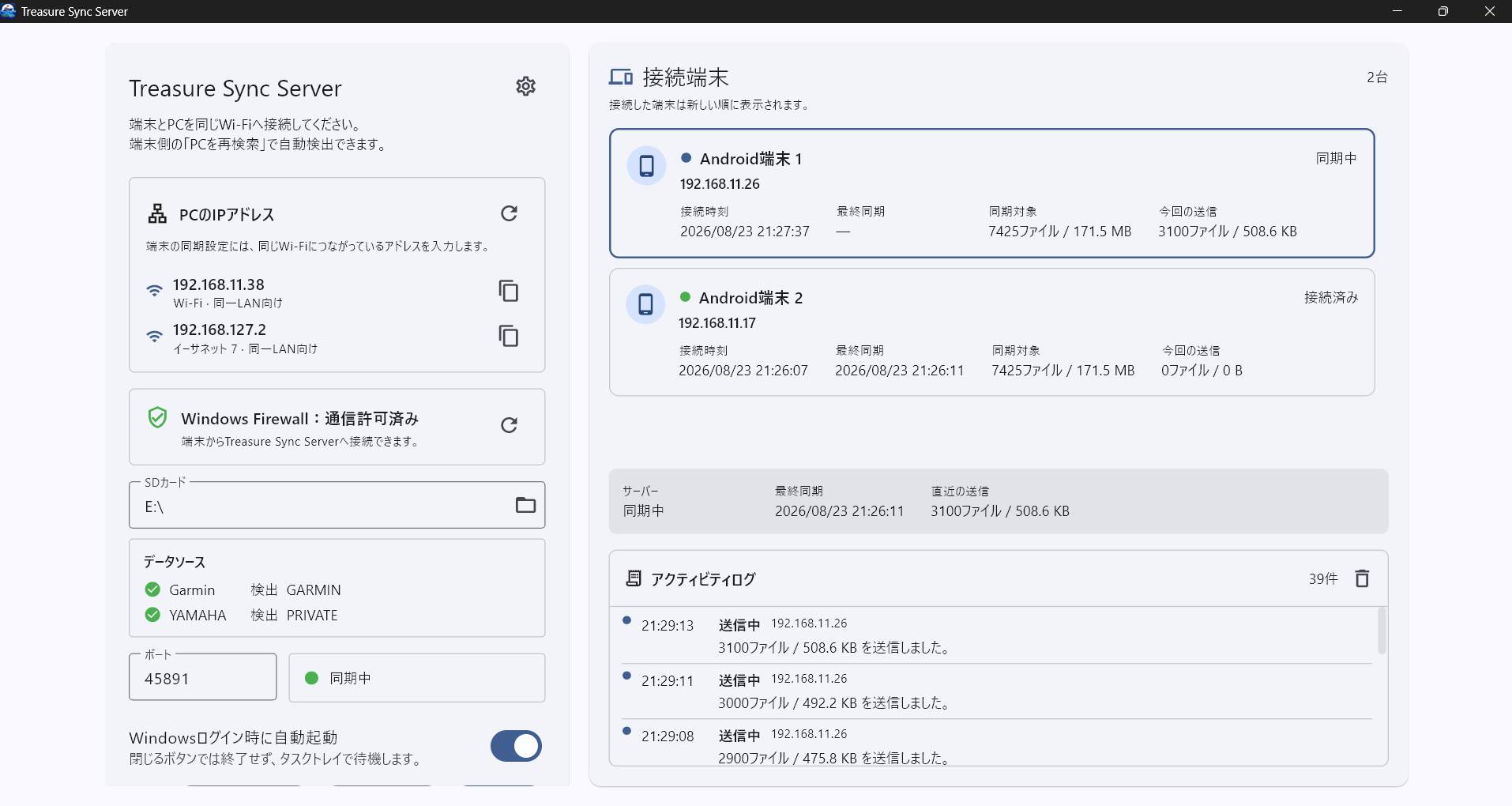
Task: Select the Android端末 1 device card
Action: point(992,194)
